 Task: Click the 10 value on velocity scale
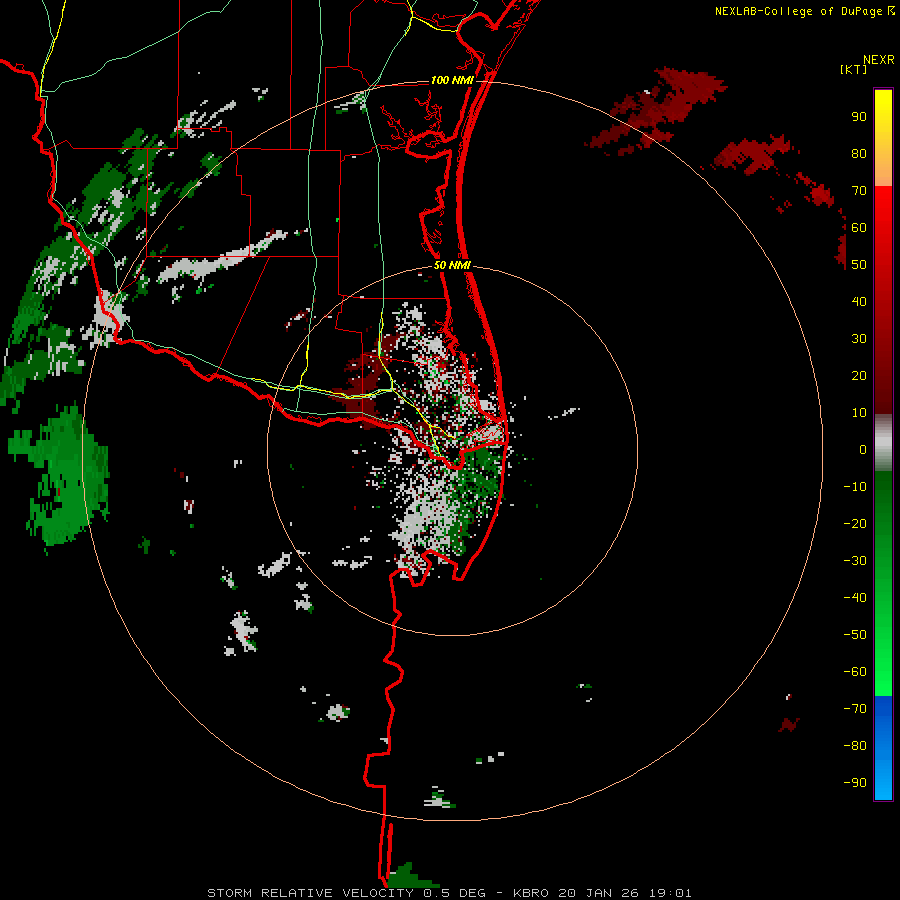point(859,413)
